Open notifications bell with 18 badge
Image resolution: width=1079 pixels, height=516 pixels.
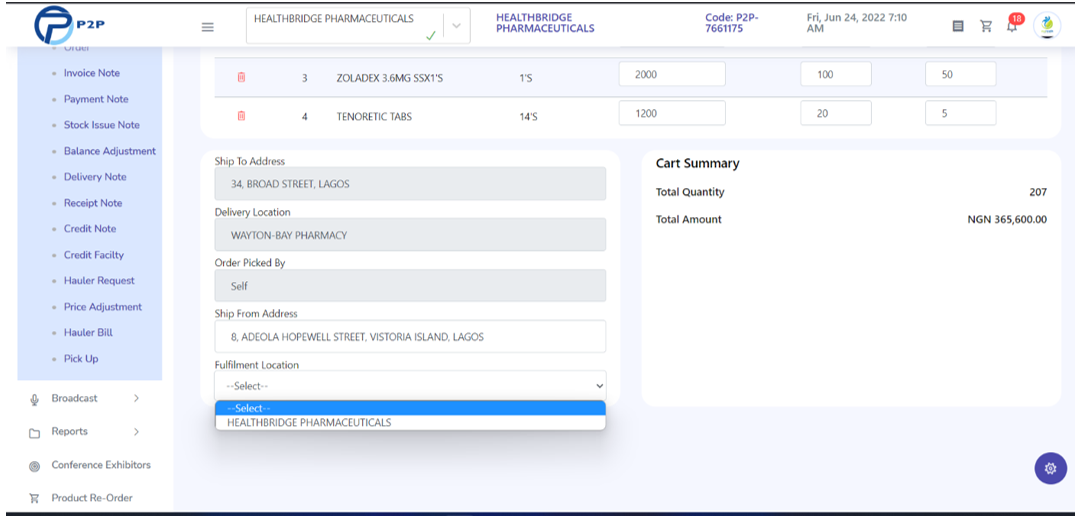(x=1013, y=24)
